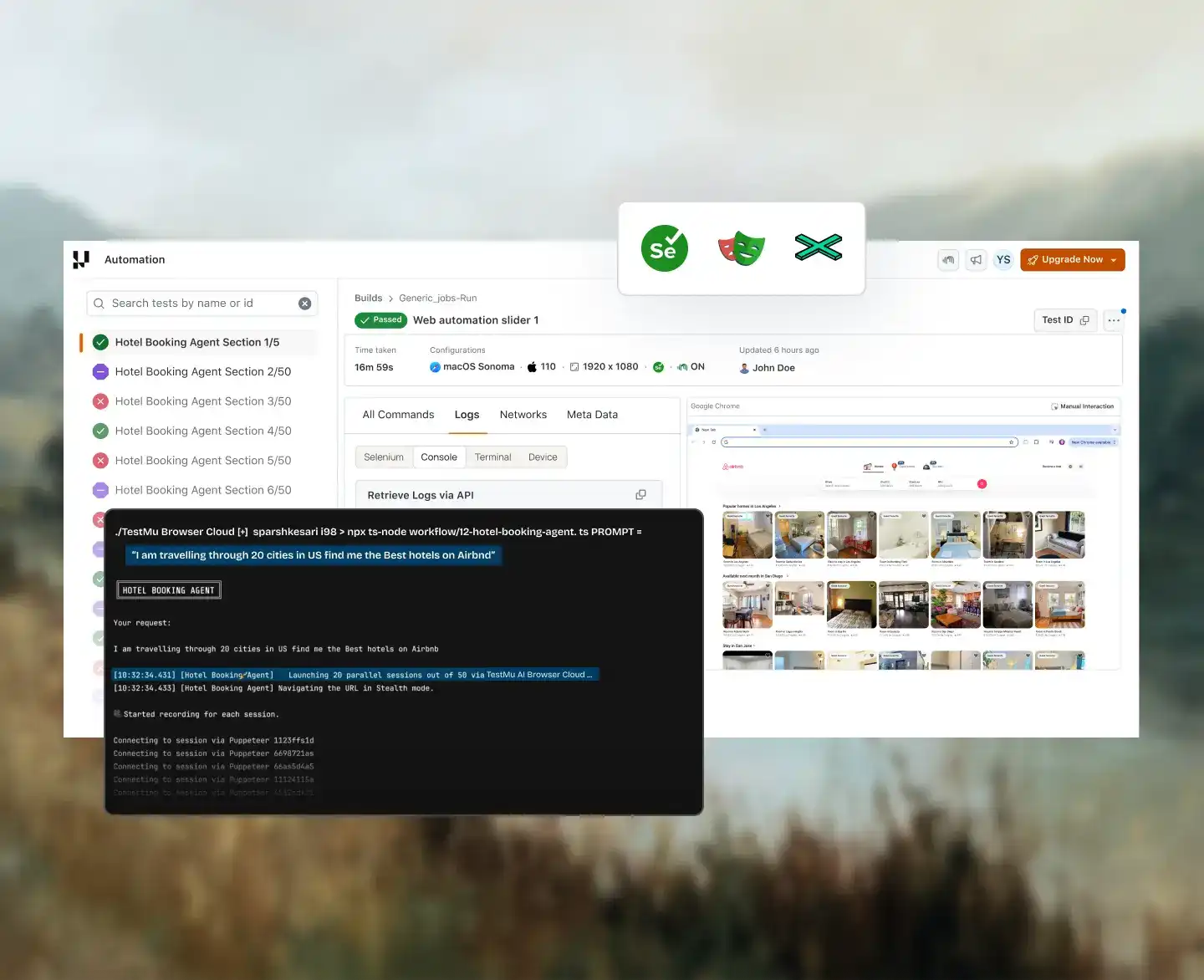Open the tunnel icon button in header
Screen dimensions: 1204x980
[948, 260]
